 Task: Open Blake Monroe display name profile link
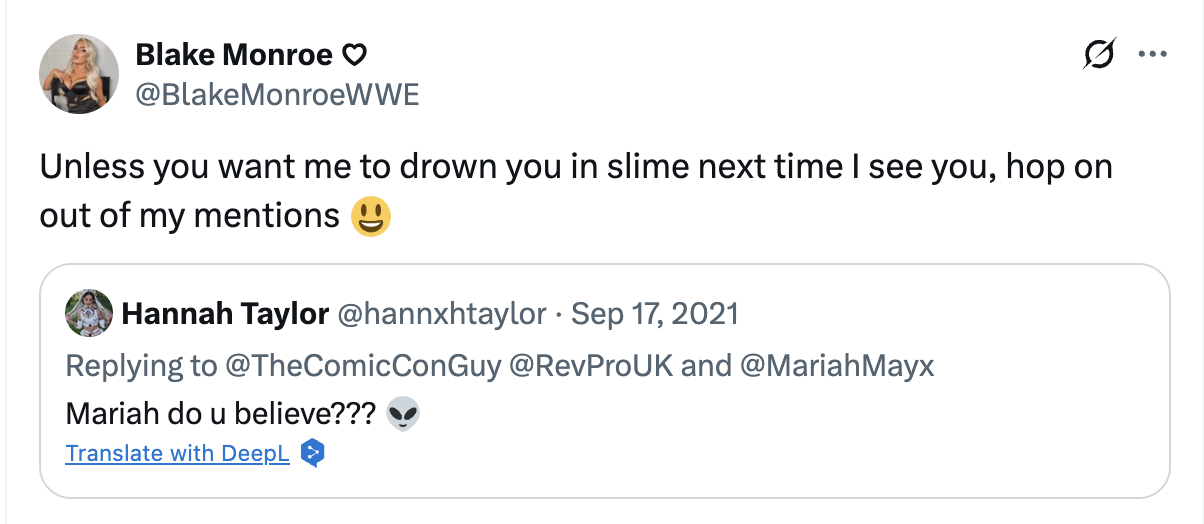pos(233,55)
